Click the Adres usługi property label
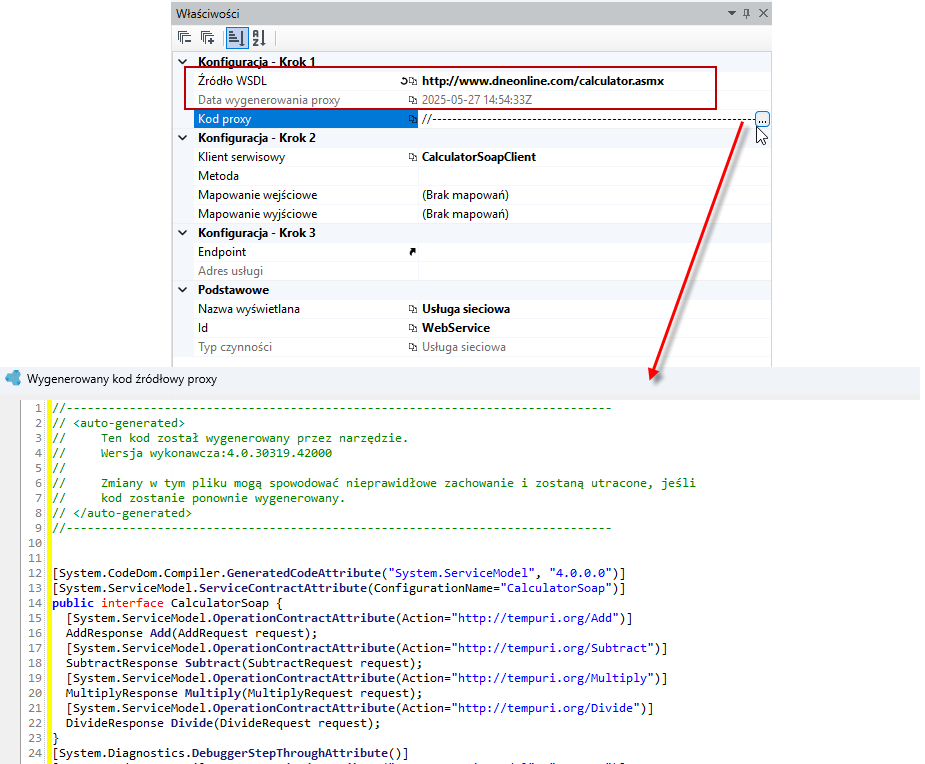The width and height of the screenshot is (925, 764). (x=230, y=271)
